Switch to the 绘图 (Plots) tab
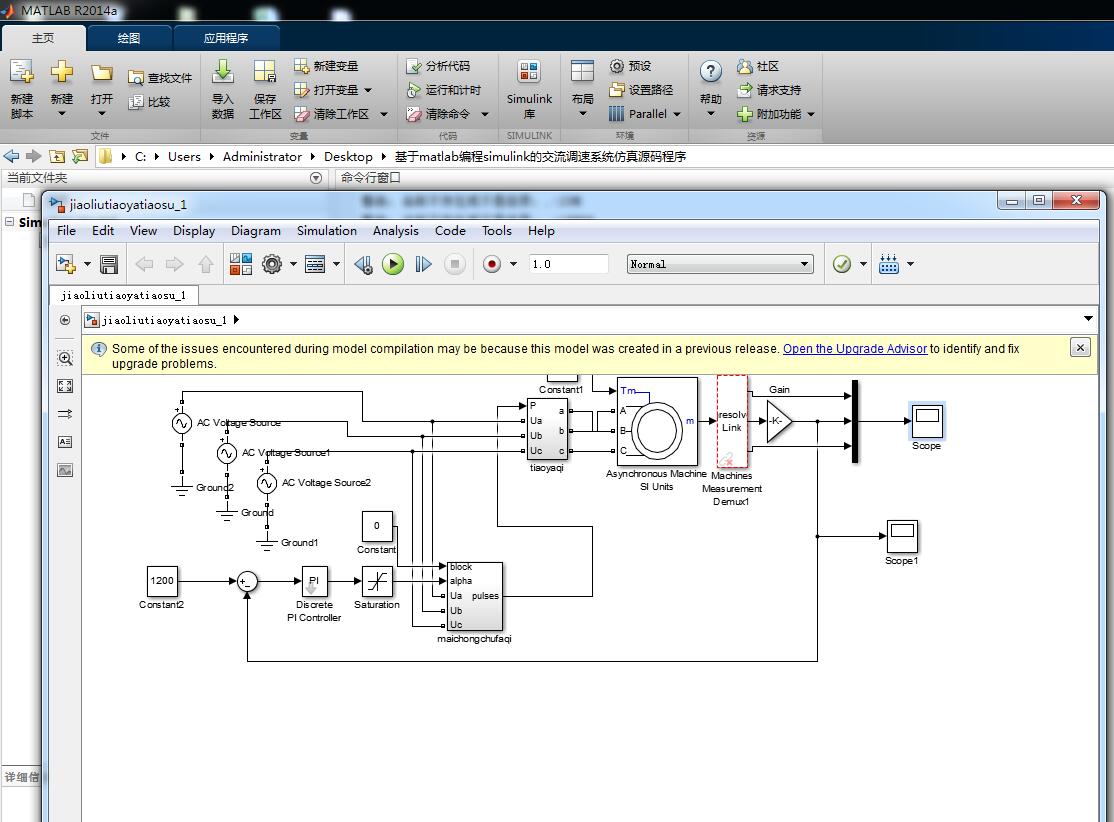This screenshot has height=822, width=1114. 129,38
